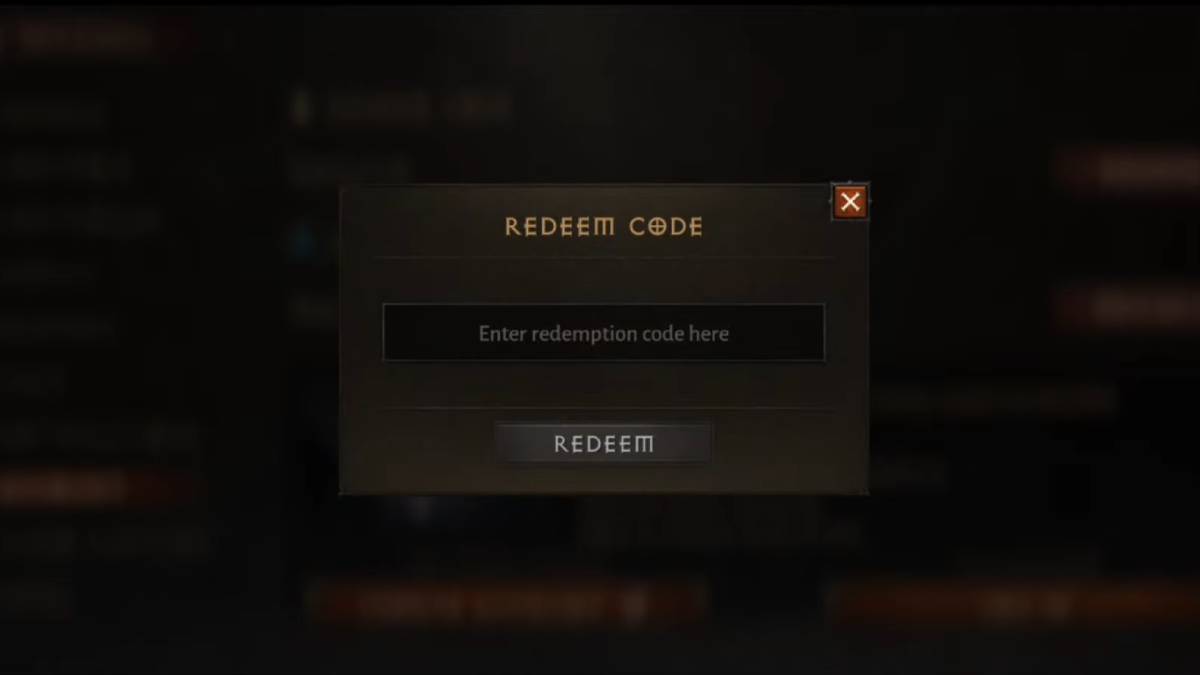The width and height of the screenshot is (1200, 675).
Task: Click the 'Redeem Code' dialog title text
Action: [604, 227]
